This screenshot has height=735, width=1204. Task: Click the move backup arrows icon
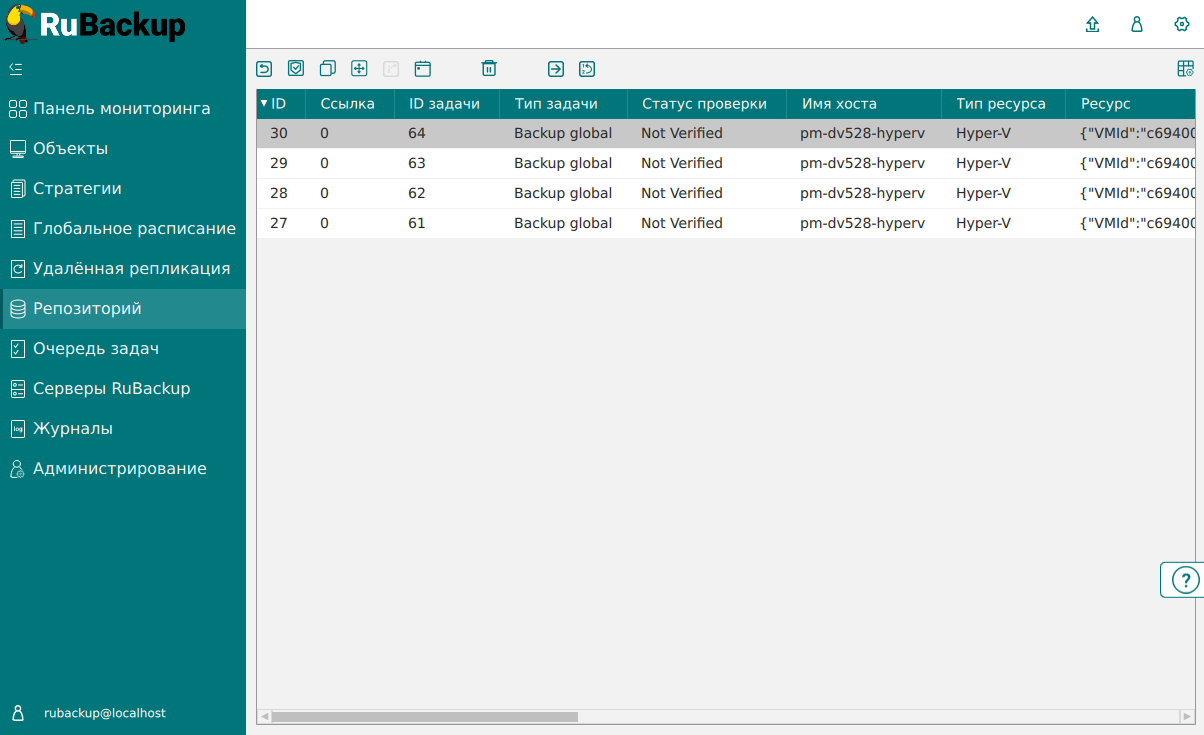pos(359,69)
